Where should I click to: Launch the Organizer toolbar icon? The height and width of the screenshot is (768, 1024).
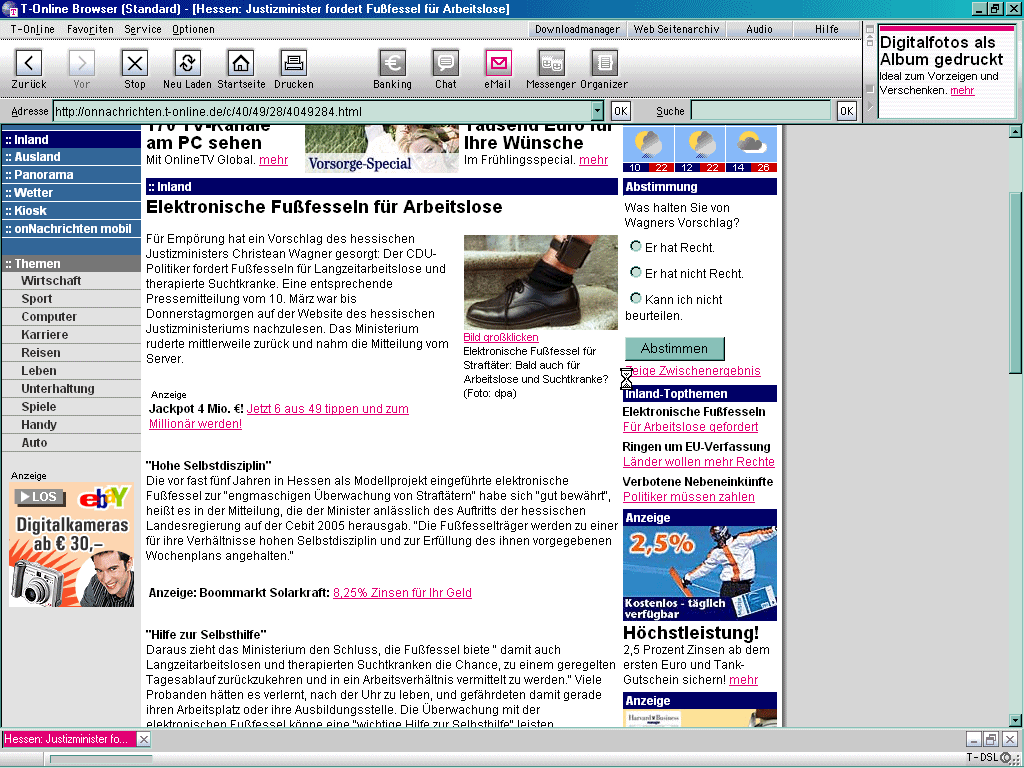click(604, 64)
